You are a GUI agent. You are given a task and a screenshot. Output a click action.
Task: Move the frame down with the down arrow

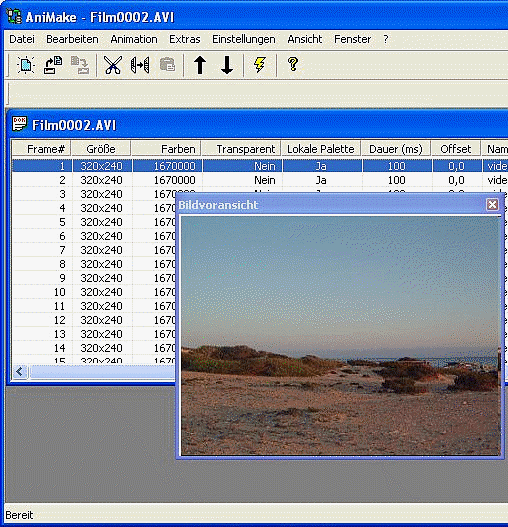click(227, 65)
